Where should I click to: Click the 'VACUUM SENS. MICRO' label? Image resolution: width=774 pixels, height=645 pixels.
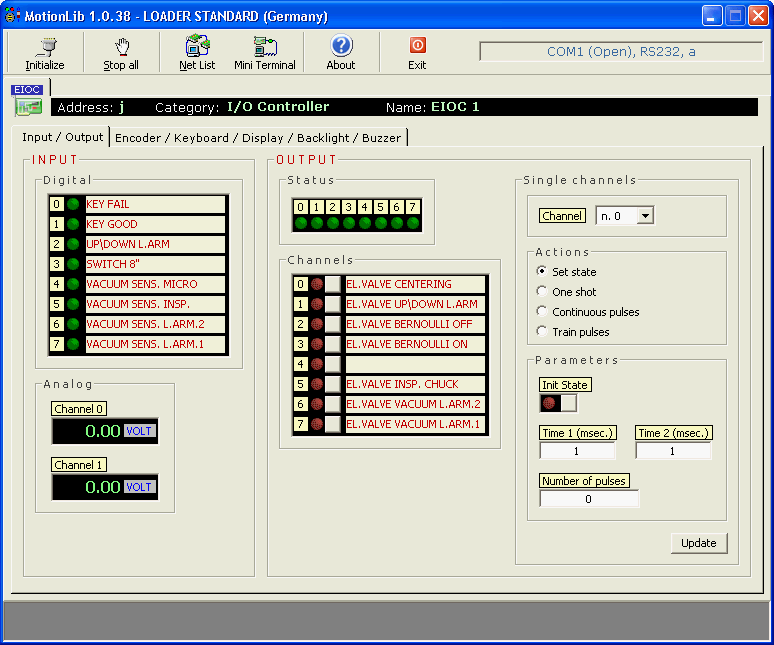tap(142, 284)
